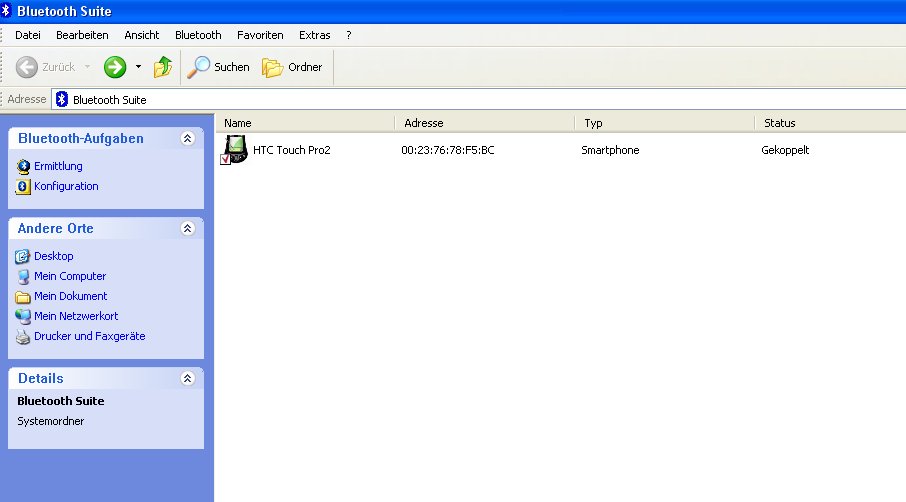Click the Mein Netzwerkort globe icon

click(x=23, y=316)
